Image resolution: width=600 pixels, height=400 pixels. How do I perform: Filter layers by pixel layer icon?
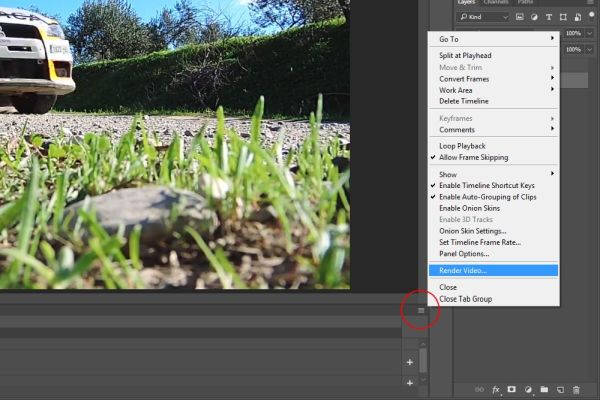(x=519, y=17)
